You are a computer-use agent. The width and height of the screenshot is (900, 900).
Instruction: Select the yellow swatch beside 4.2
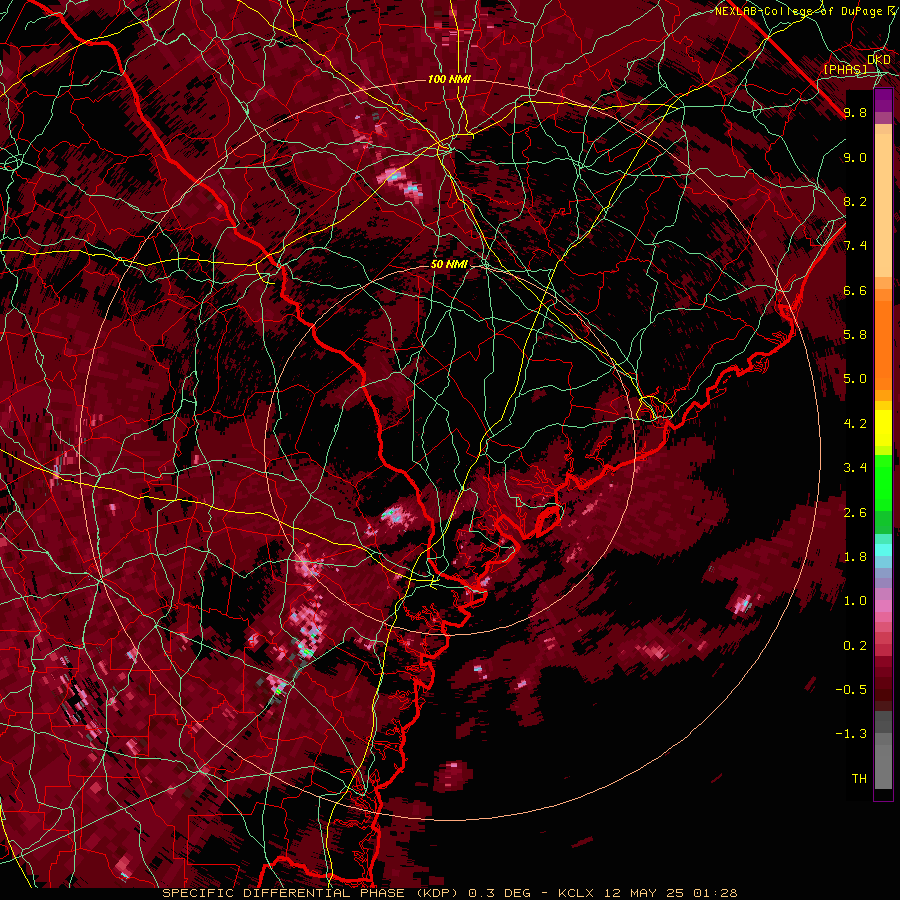883,428
